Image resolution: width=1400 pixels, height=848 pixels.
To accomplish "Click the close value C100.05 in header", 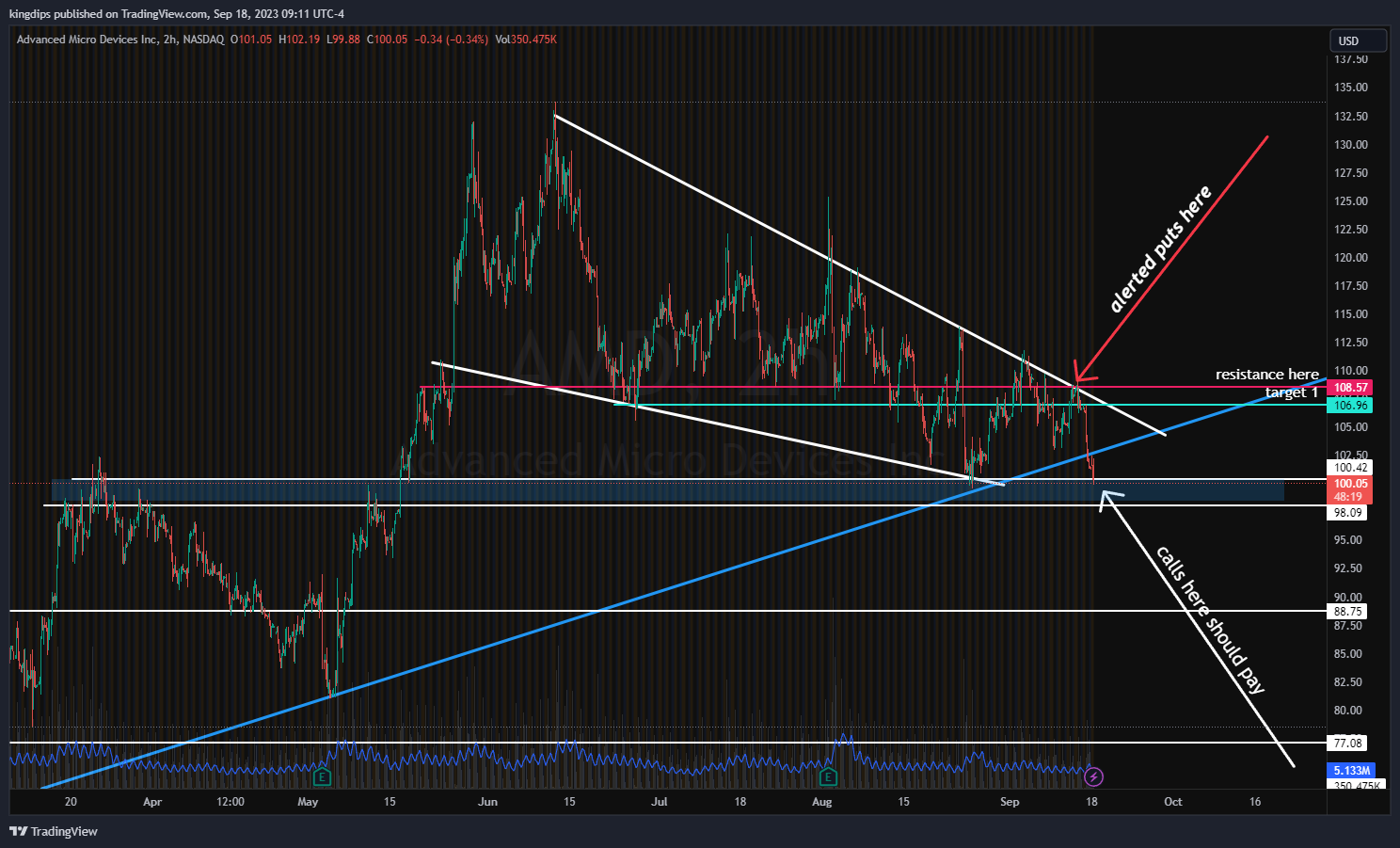I will [387, 40].
